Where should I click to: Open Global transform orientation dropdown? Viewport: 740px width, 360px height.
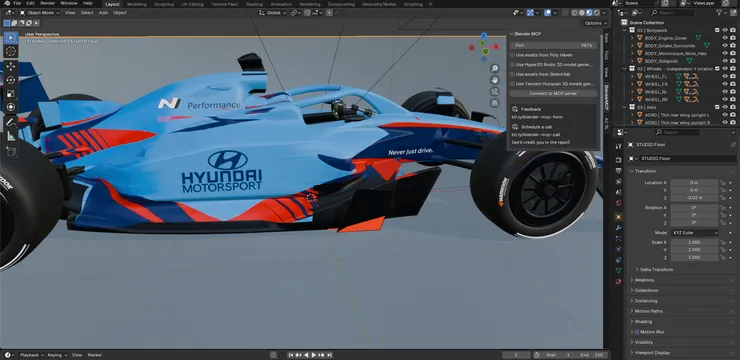[x=272, y=13]
